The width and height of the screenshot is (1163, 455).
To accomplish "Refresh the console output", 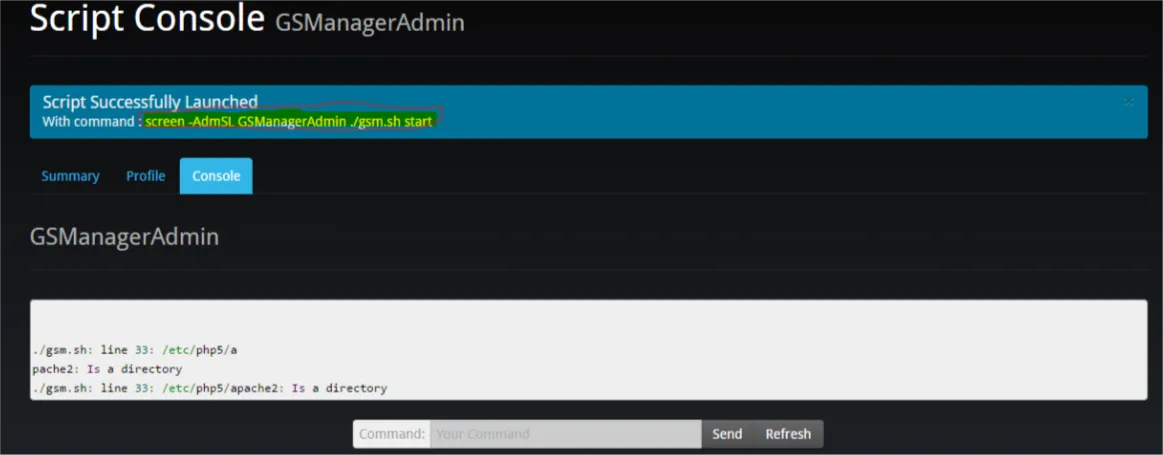I will 788,434.
